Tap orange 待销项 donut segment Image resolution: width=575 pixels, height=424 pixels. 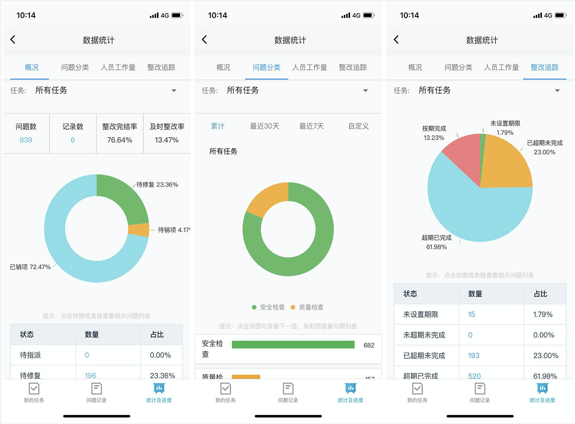139,230
